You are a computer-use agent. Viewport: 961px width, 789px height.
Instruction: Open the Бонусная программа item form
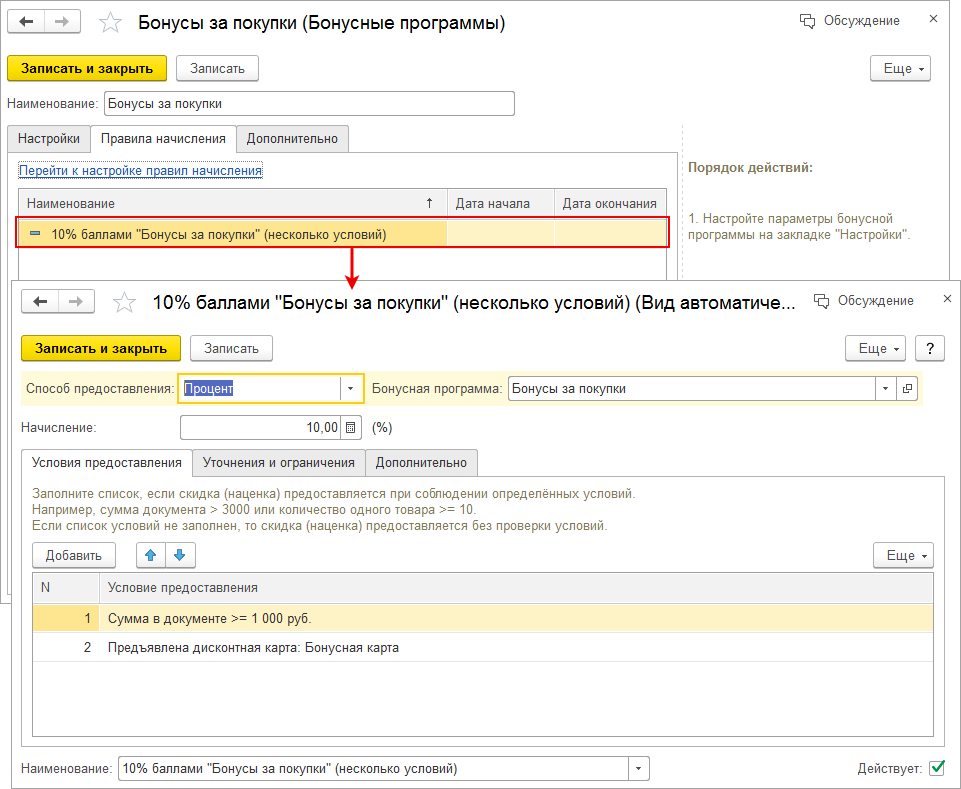(907, 388)
